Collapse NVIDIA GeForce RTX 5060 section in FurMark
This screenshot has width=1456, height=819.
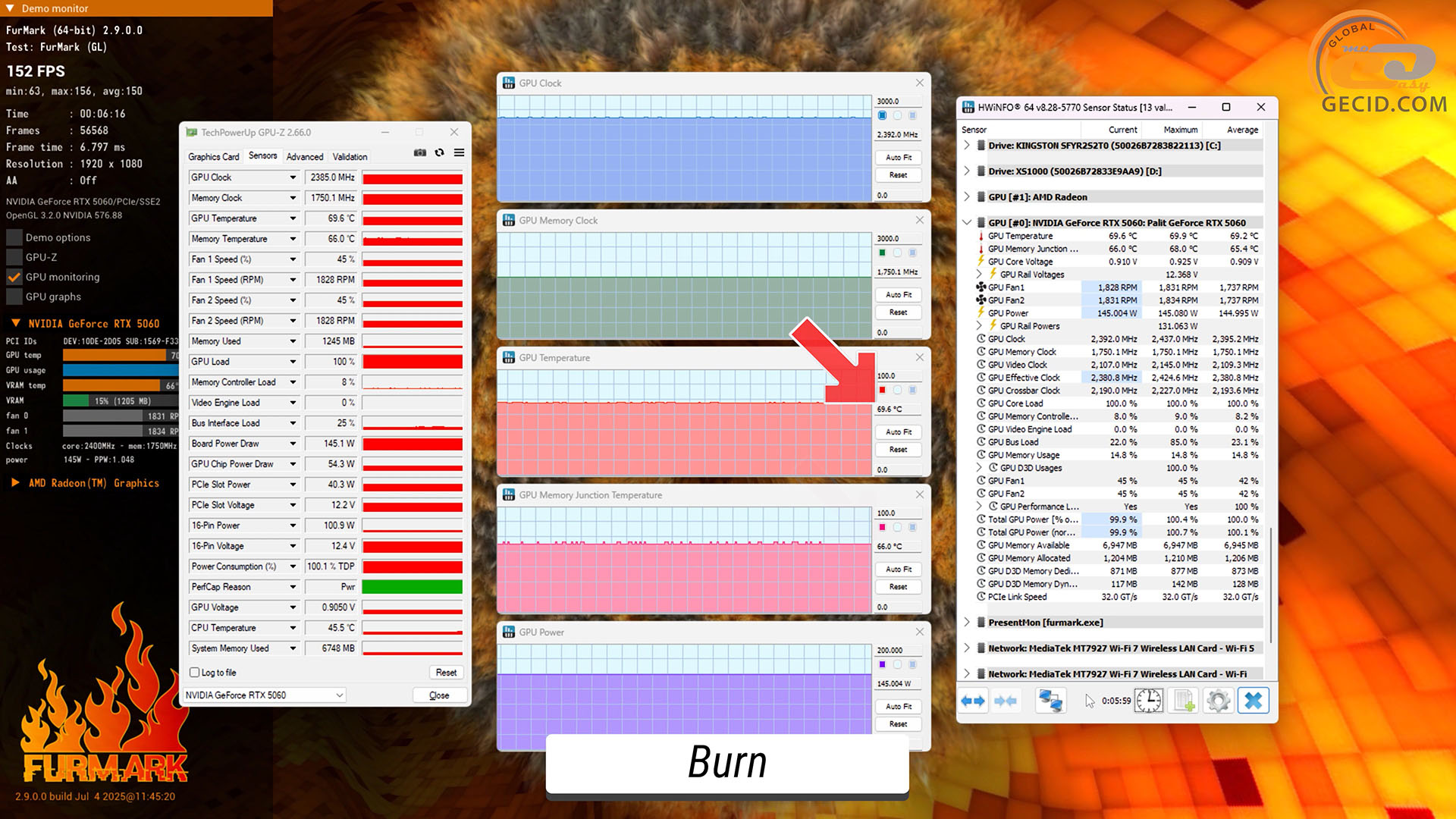tap(15, 323)
